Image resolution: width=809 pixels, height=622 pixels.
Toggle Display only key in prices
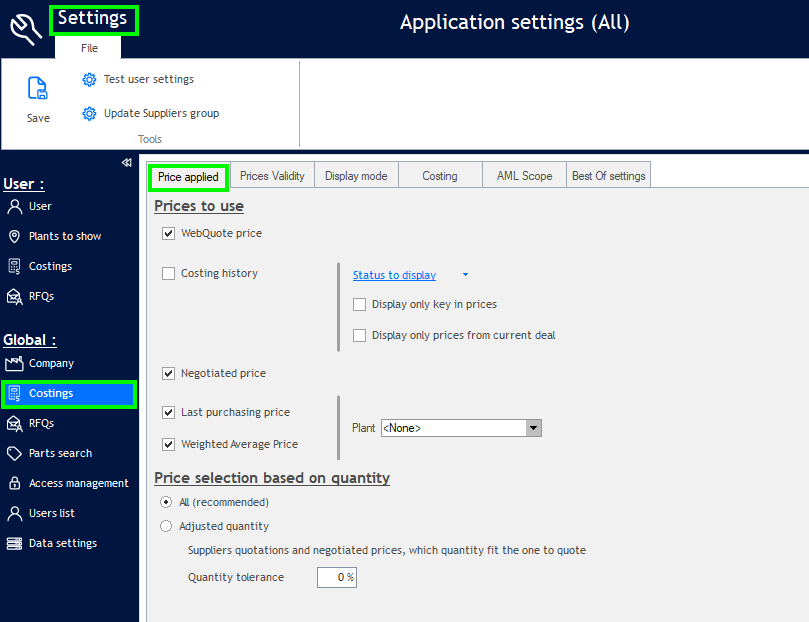tap(360, 304)
